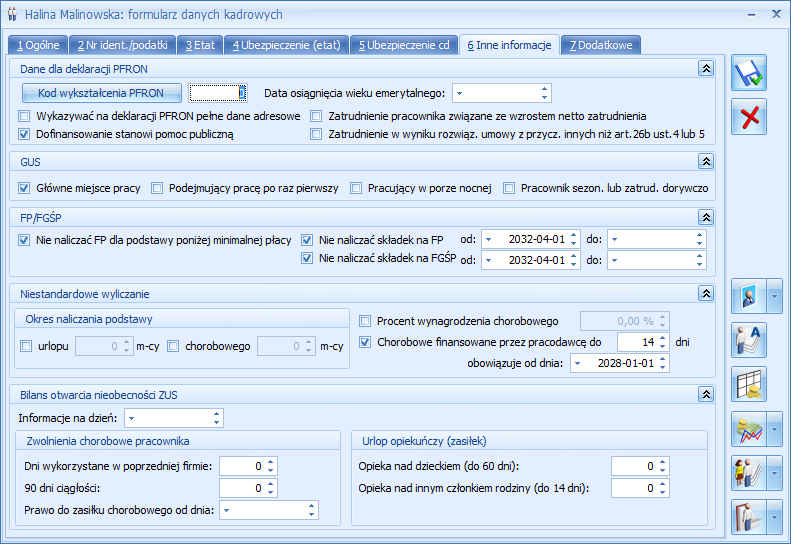Screen dimensions: 791x544
Task: Open the dropdown arrow beside the door icon
Action: [x=774, y=517]
